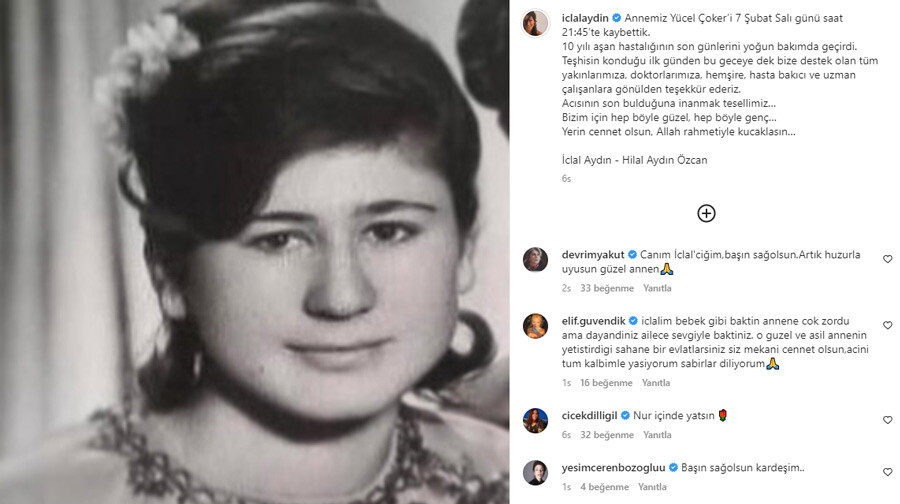
Task: Reply to yesimcerenbozogluu's comment via Yanıtla
Action: 653,487
